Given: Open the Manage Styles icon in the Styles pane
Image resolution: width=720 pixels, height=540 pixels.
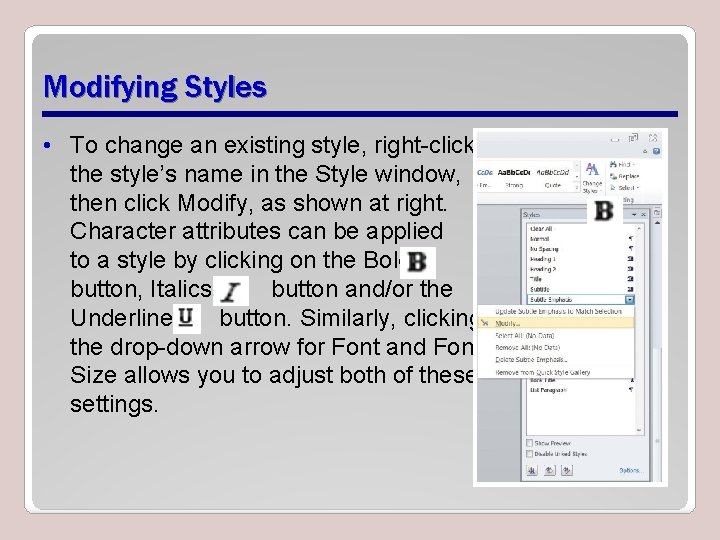Looking at the screenshot, I should tap(567, 470).
